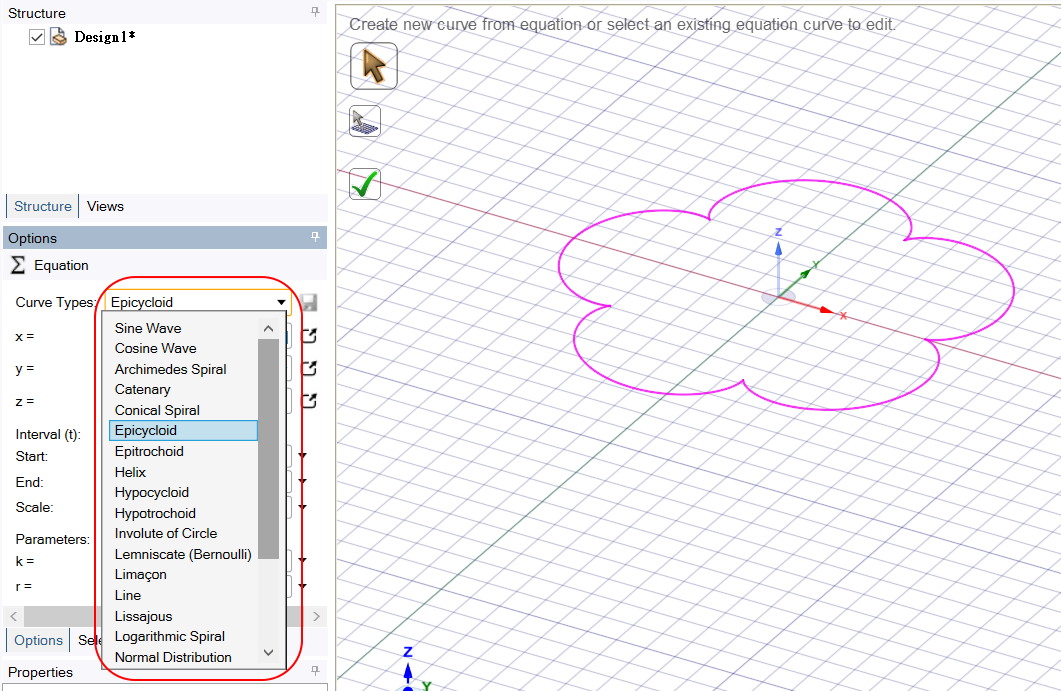Click the Interval (t): label
Image resolution: width=1061 pixels, height=691 pixels.
[x=48, y=434]
